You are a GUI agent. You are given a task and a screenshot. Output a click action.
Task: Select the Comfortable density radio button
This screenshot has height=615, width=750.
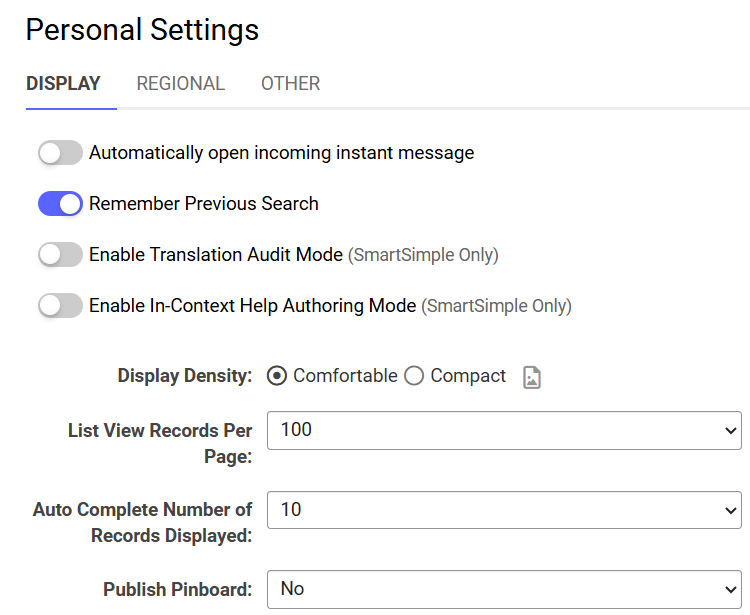[x=277, y=376]
